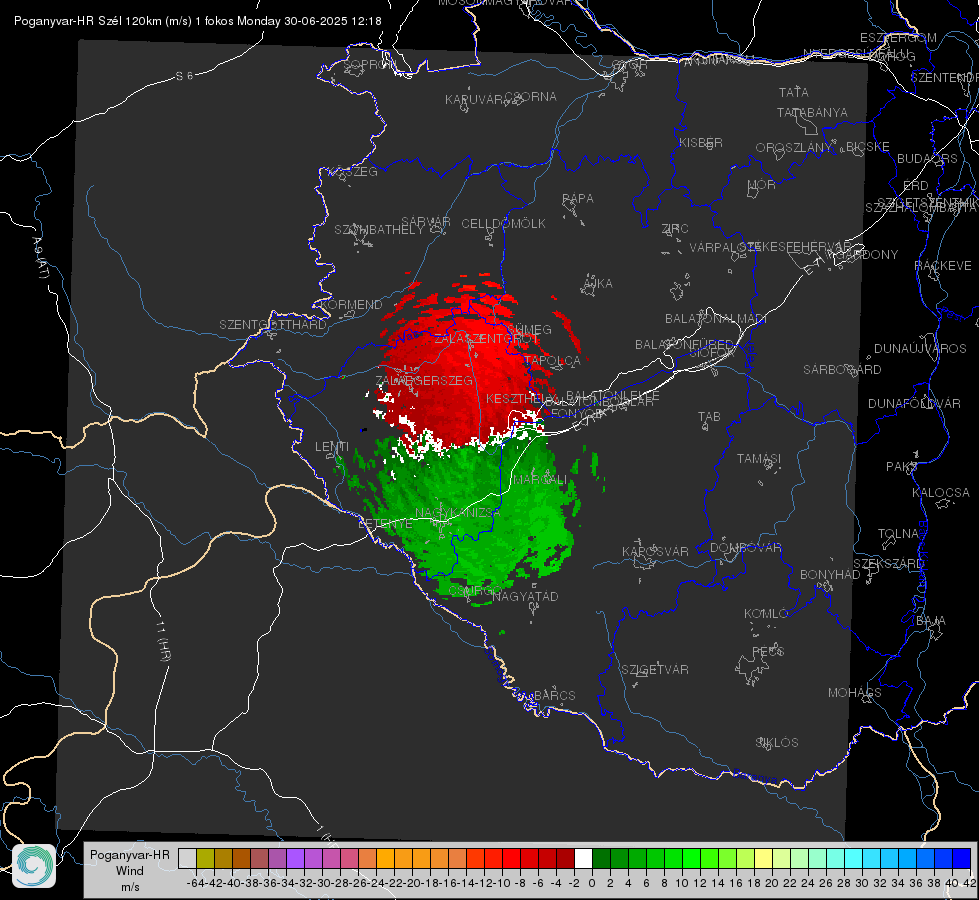Image resolution: width=979 pixels, height=900 pixels.
Task: Click the MÓR town label
Action: point(761,184)
